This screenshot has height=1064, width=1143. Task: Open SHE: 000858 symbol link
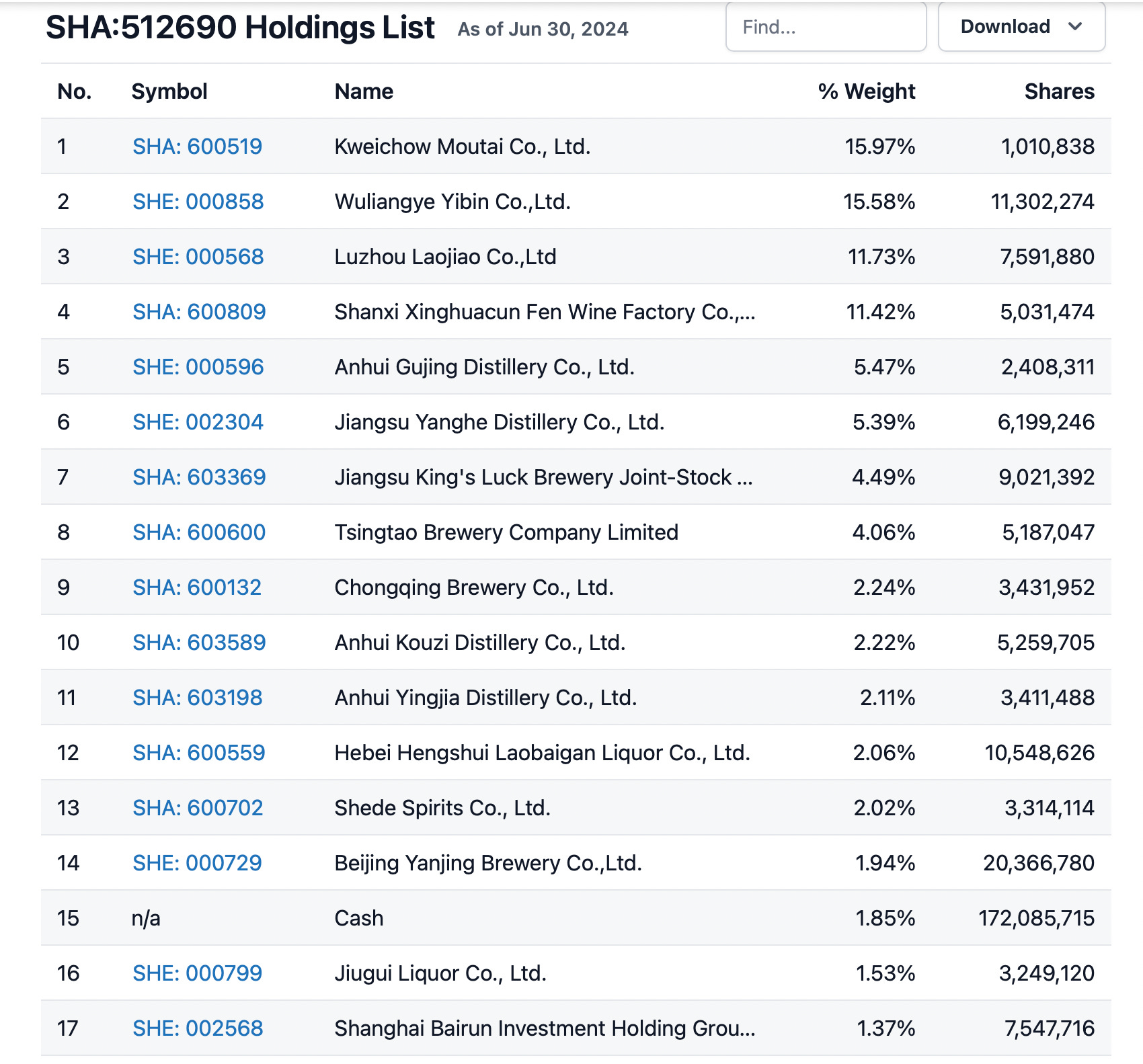click(x=198, y=202)
